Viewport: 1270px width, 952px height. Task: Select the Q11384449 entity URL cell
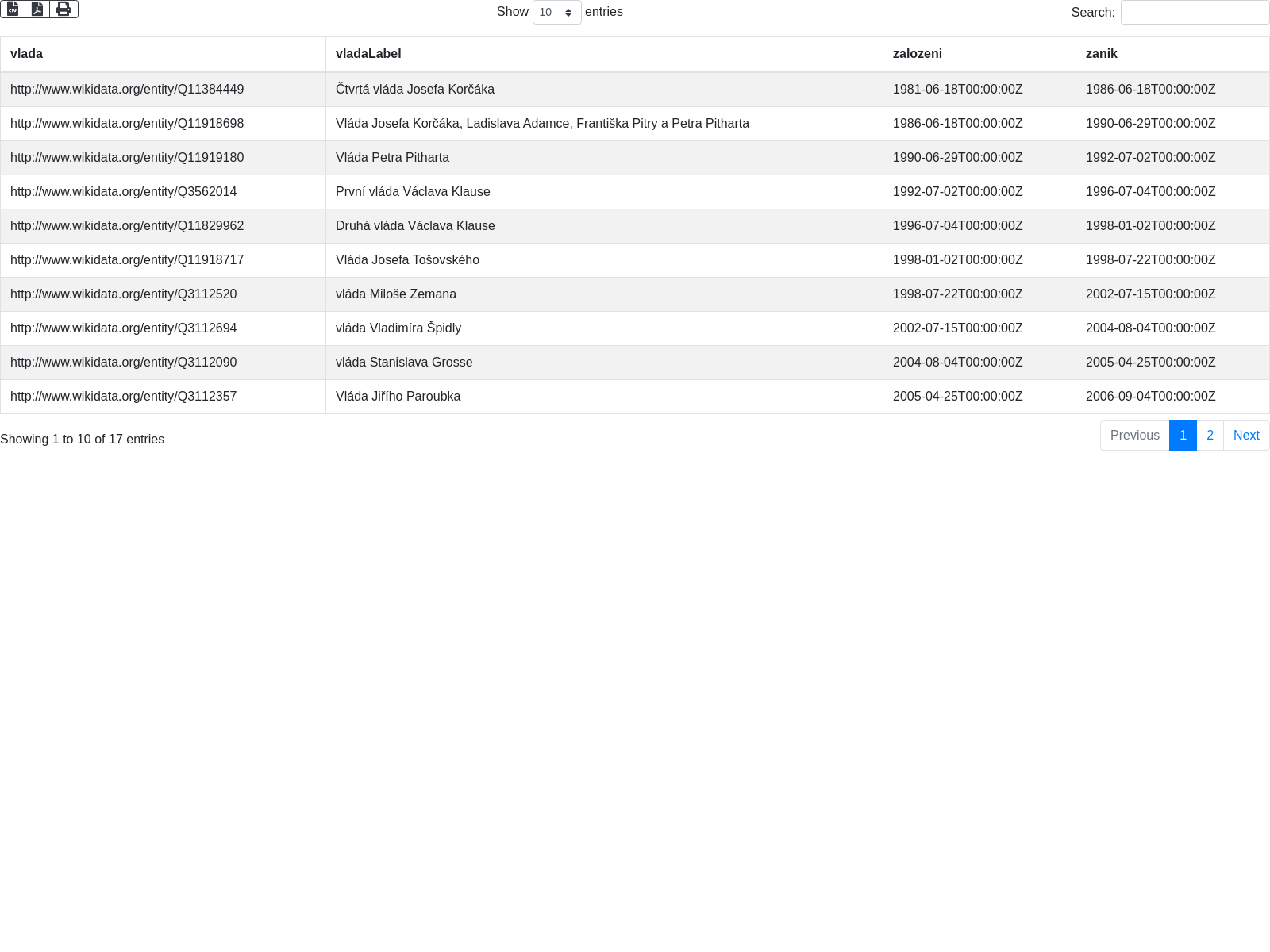(x=127, y=90)
